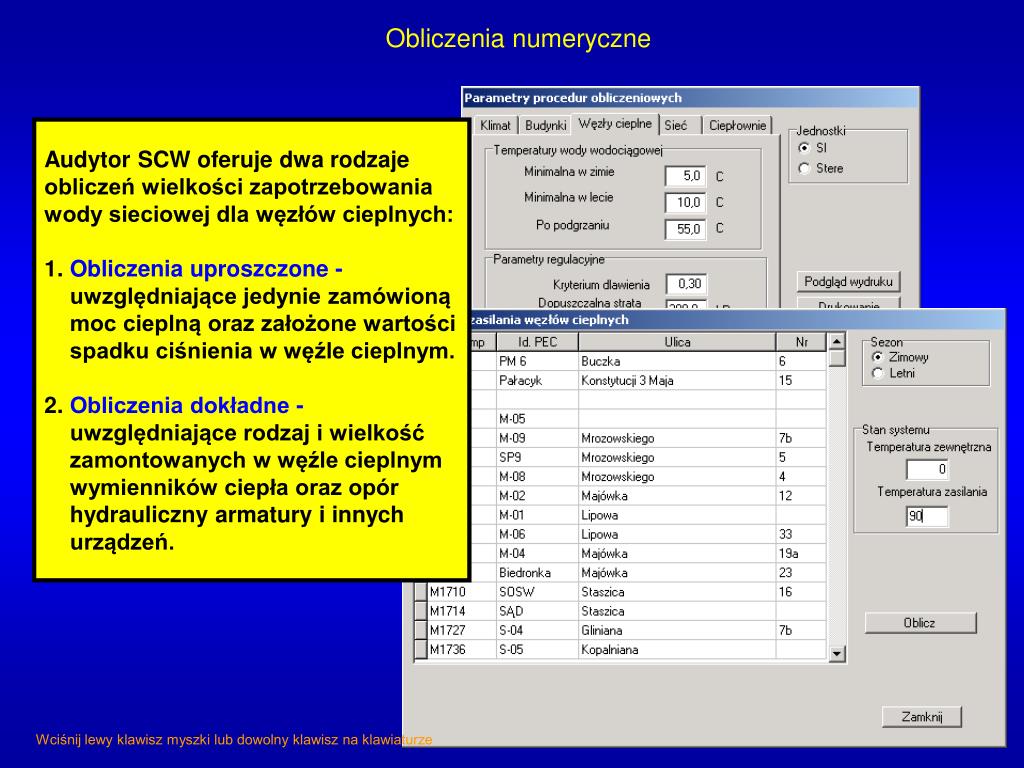Select the M1714 cell

[x=462, y=611]
